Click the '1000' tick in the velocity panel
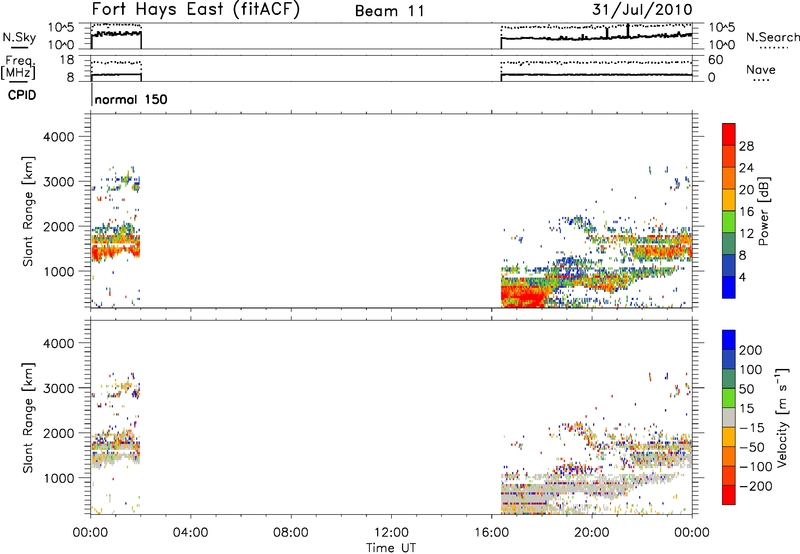The height and width of the screenshot is (554, 800). (x=59, y=478)
